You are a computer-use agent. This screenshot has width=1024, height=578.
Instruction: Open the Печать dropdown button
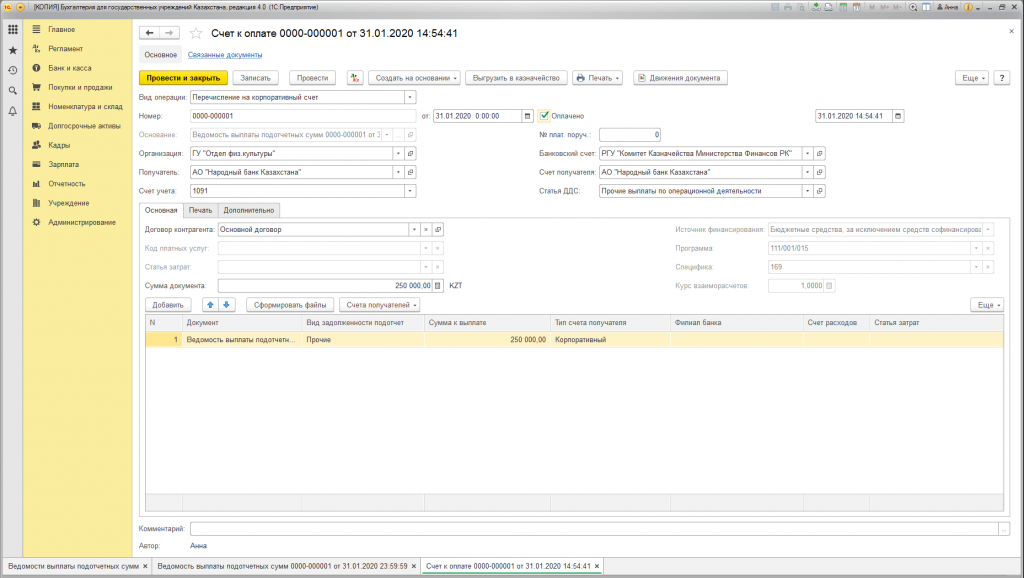pyautogui.click(x=597, y=77)
